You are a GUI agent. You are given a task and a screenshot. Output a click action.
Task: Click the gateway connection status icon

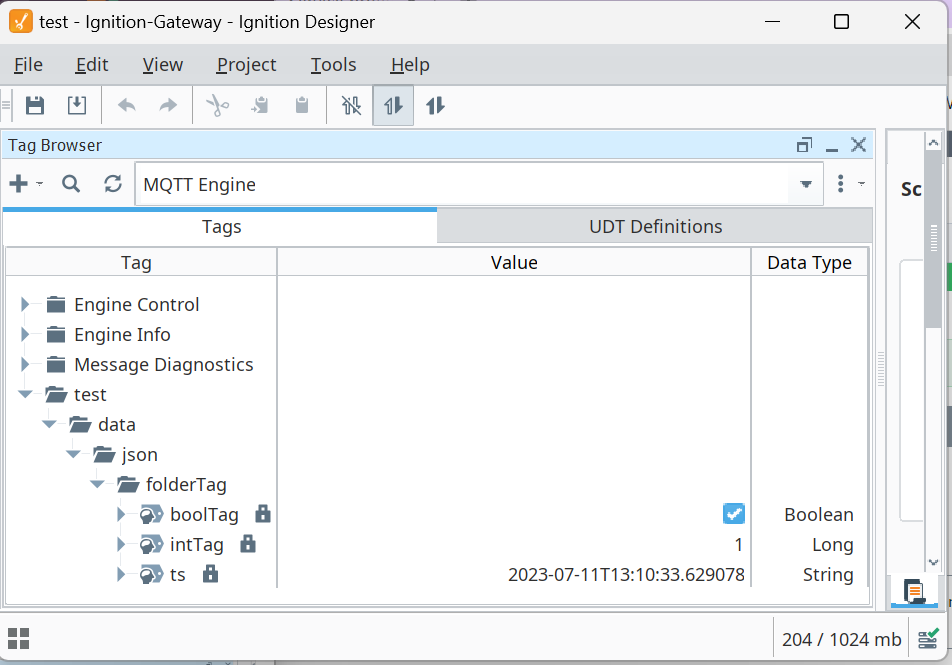(929, 638)
